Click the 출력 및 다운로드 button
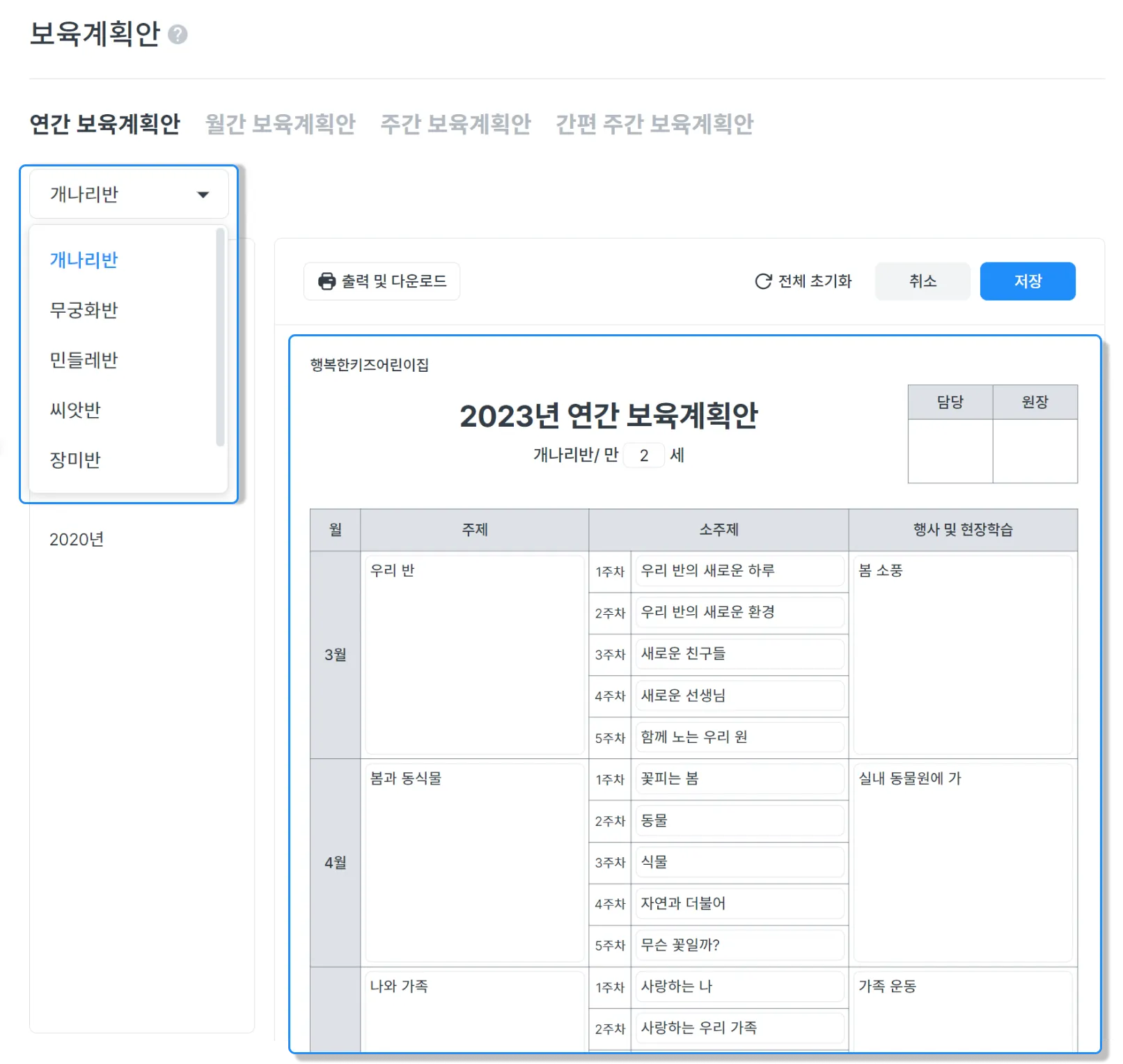This screenshot has width=1123, height=1064. (x=382, y=281)
